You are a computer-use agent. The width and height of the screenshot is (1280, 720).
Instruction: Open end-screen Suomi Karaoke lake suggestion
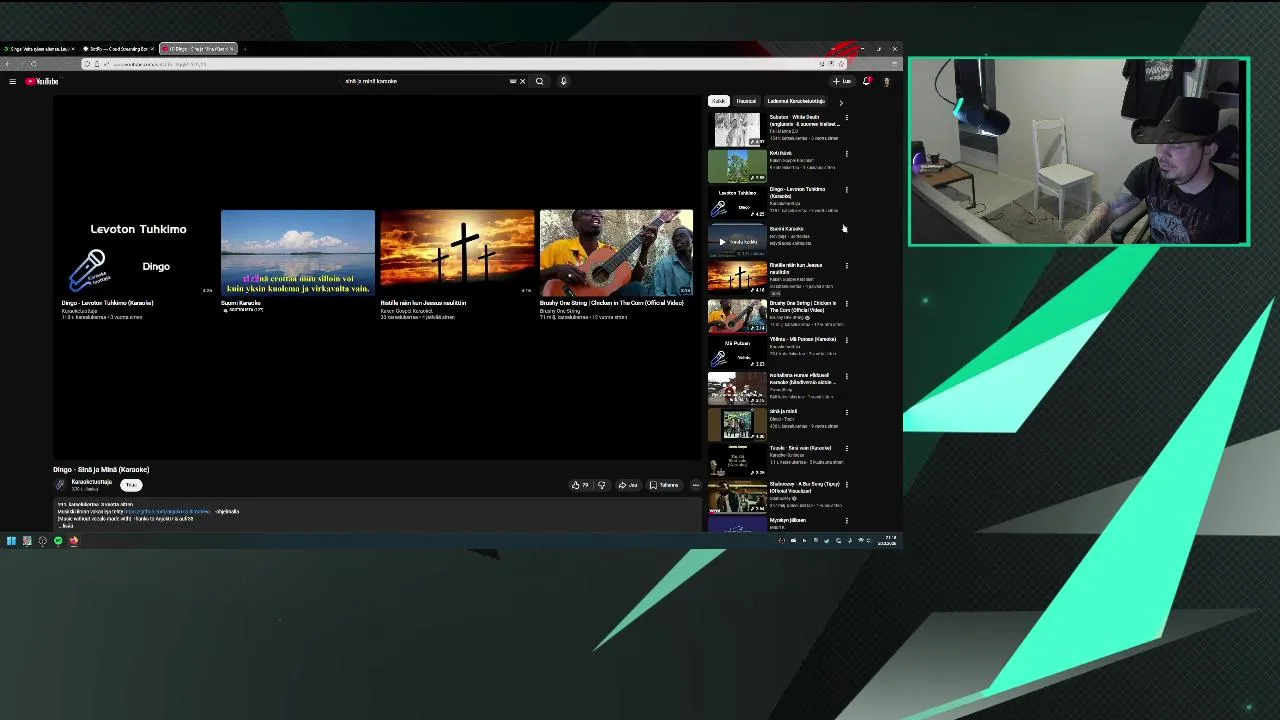pyautogui.click(x=298, y=253)
